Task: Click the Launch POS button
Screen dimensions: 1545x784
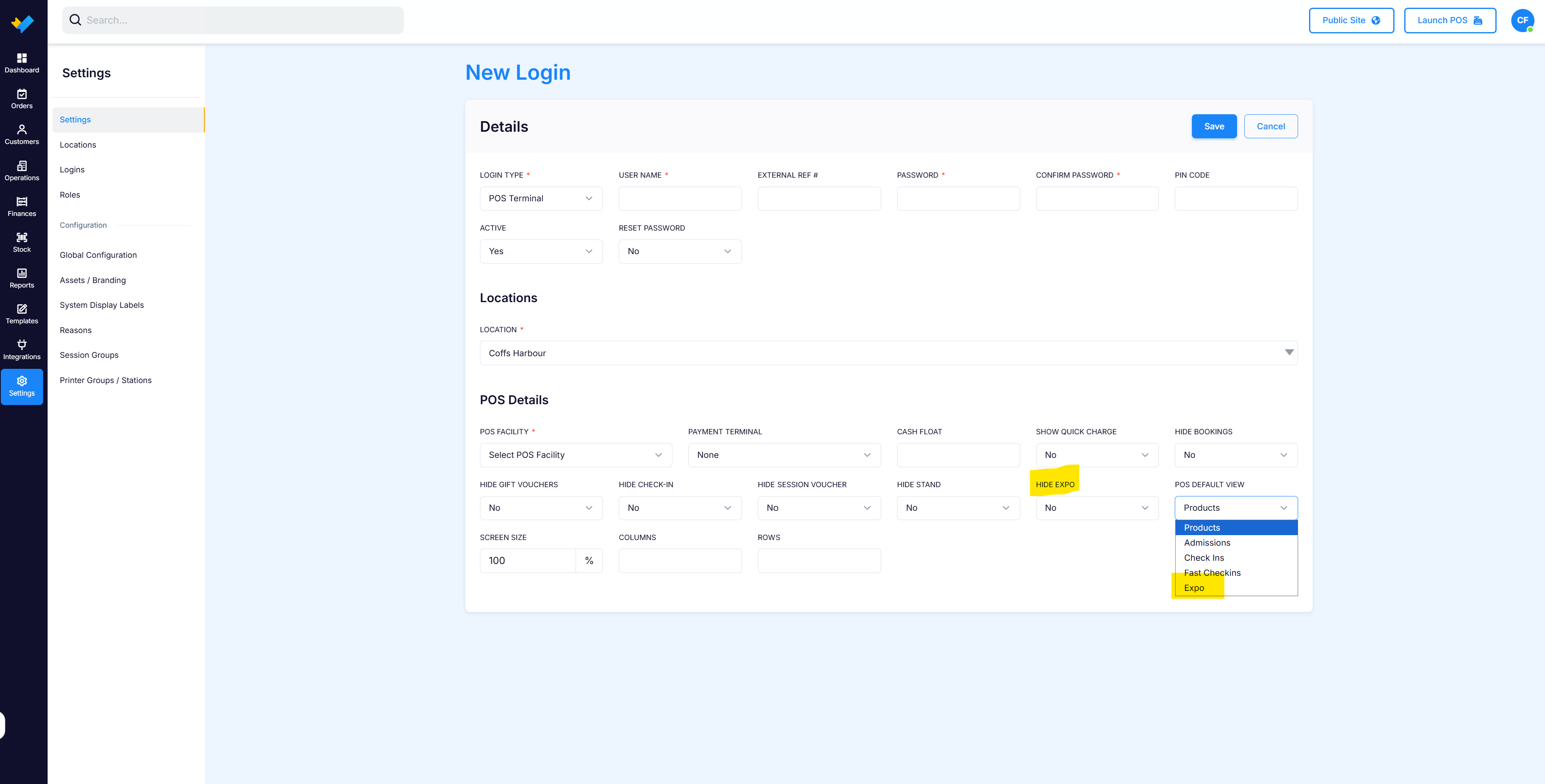Action: pyautogui.click(x=1450, y=20)
